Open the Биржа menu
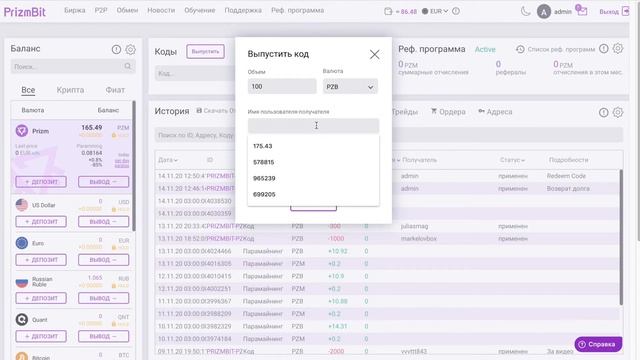The image size is (640, 360). coord(75,10)
